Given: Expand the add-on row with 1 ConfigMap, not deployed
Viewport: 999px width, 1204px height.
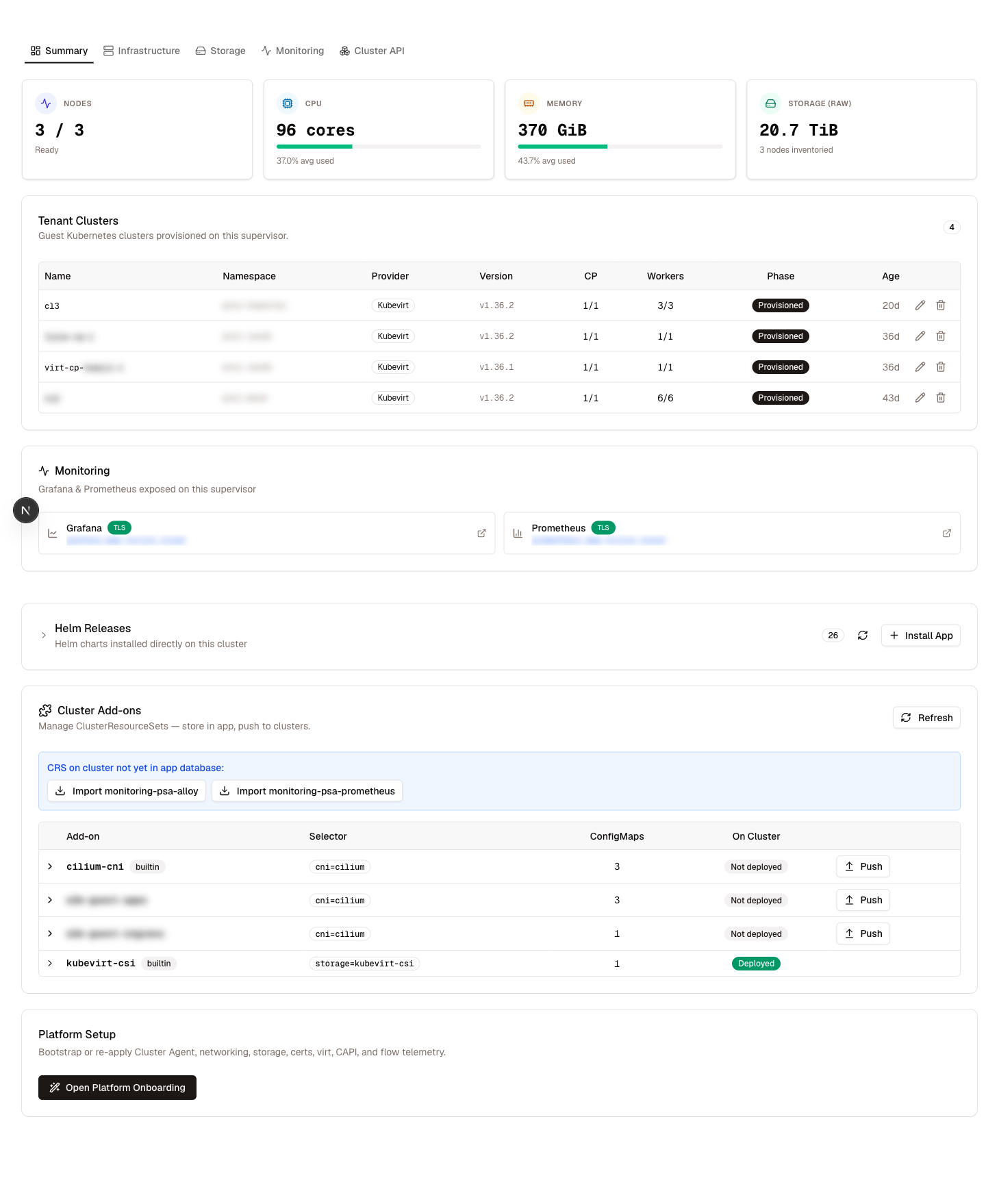Looking at the screenshot, I should point(50,933).
